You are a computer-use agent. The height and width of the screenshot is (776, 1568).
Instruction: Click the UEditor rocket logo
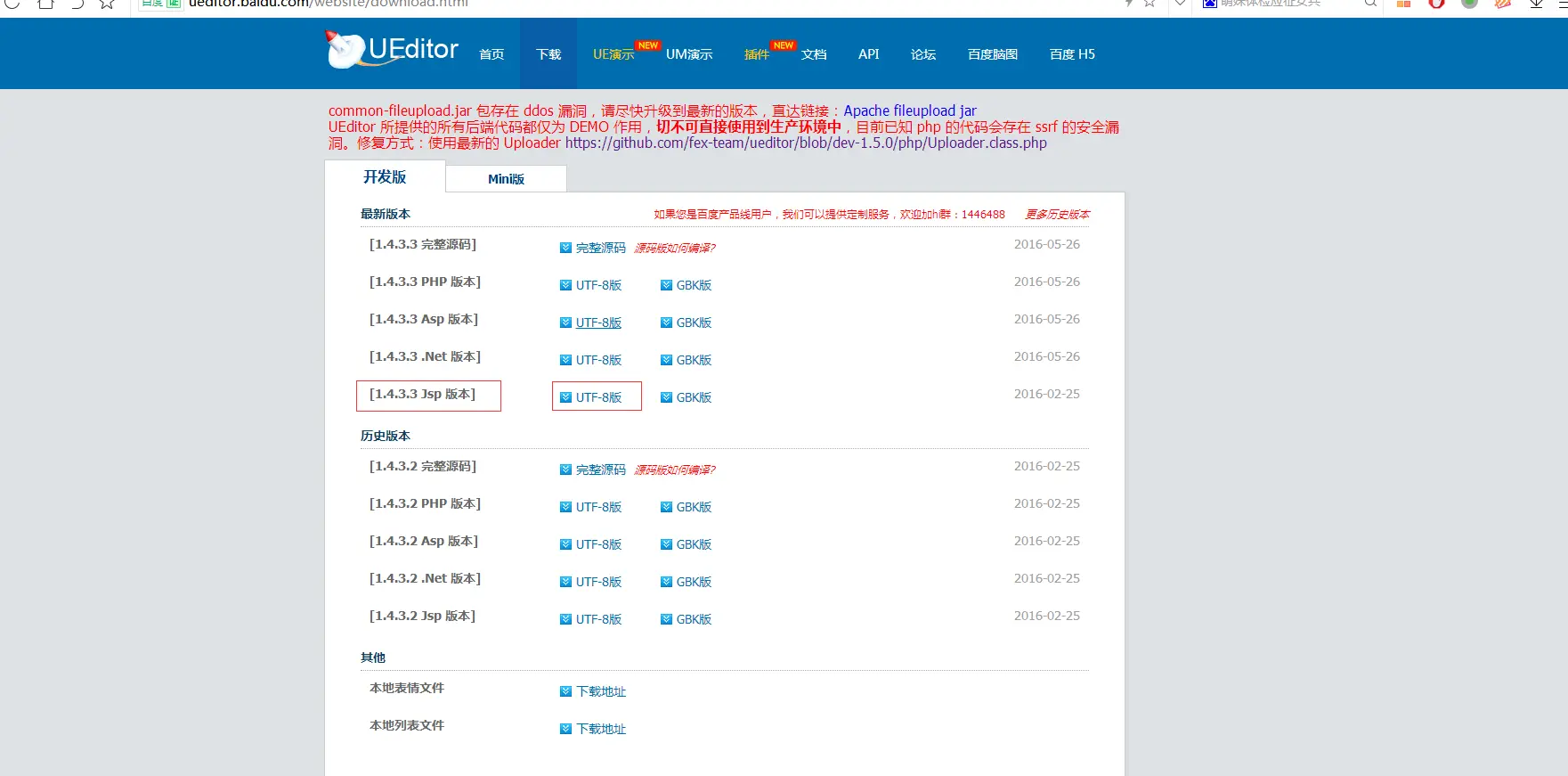(x=392, y=49)
